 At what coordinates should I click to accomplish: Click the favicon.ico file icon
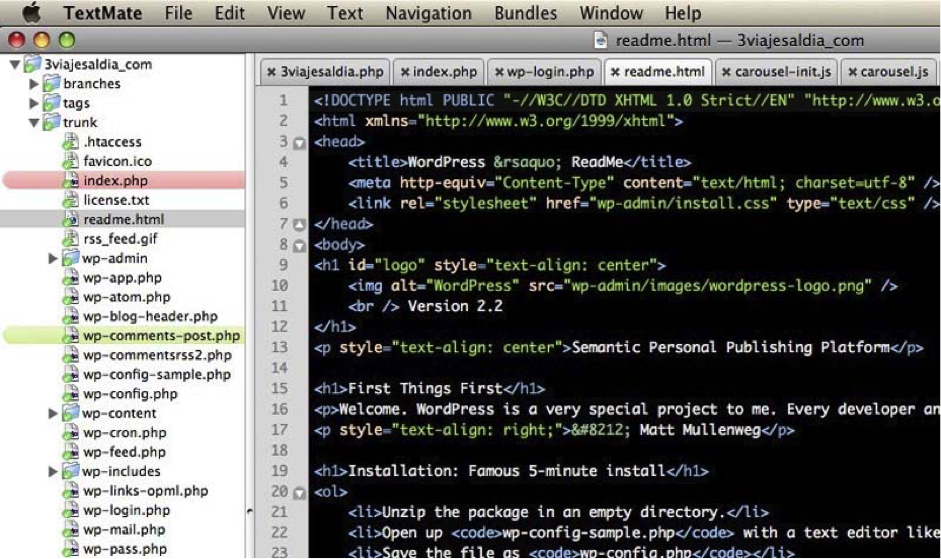71,161
